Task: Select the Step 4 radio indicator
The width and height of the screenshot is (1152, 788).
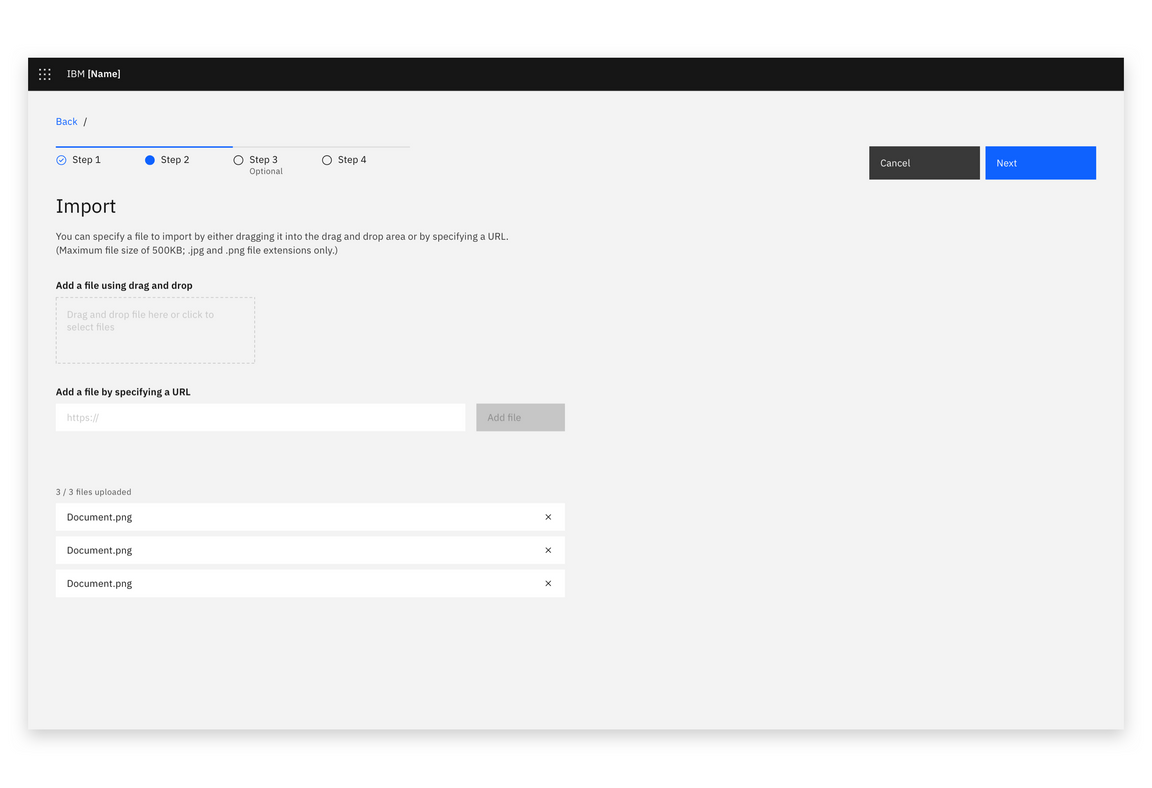Action: tap(326, 159)
